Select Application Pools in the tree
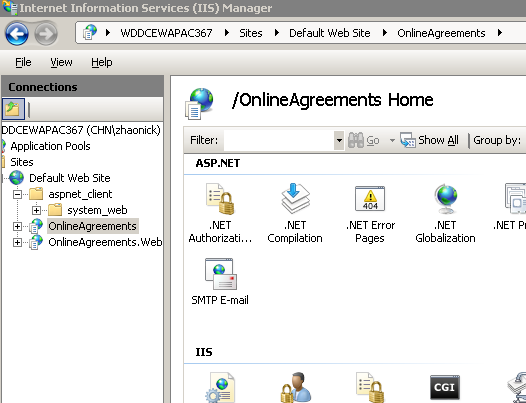526x403 pixels. (x=50, y=146)
